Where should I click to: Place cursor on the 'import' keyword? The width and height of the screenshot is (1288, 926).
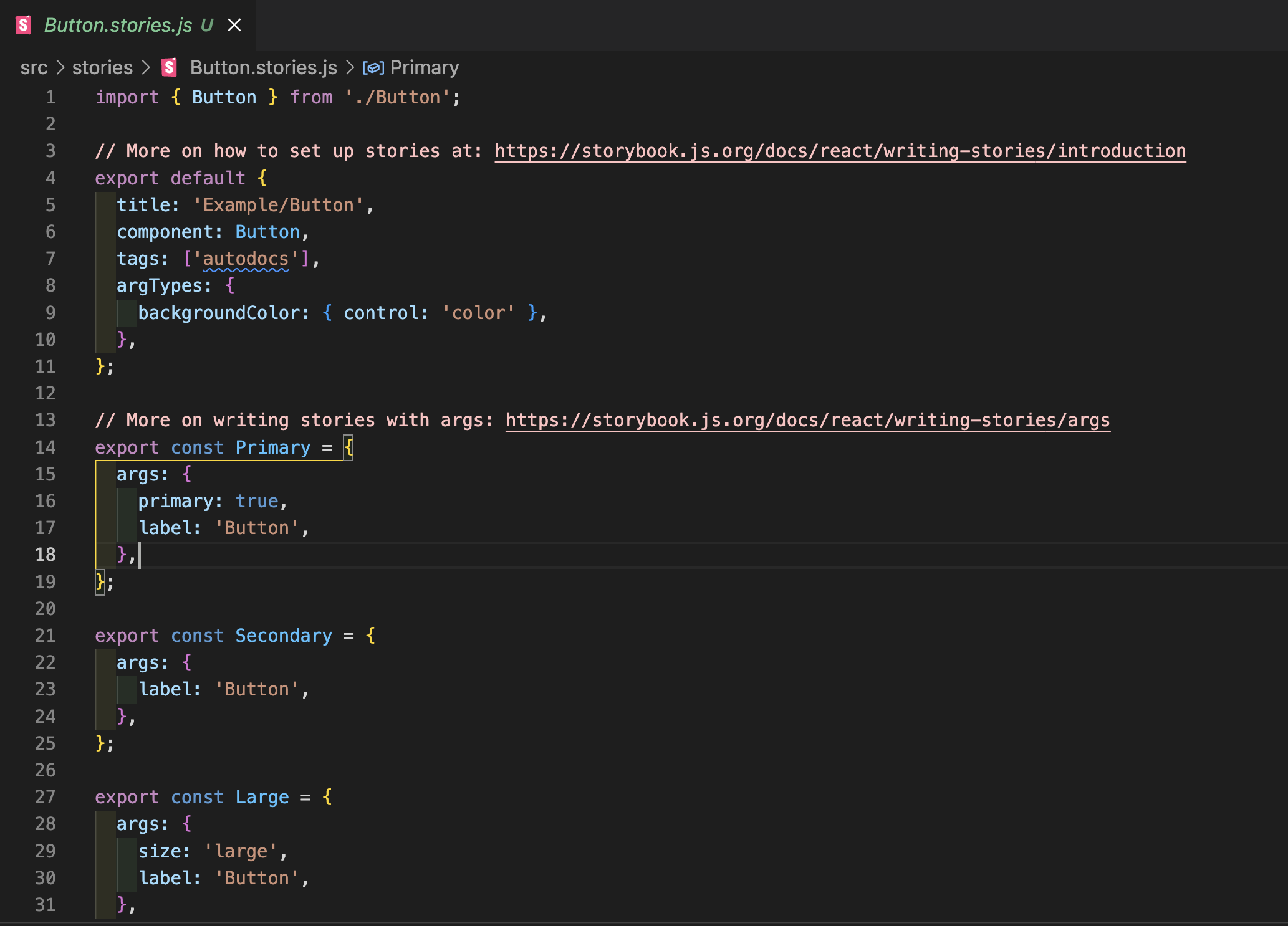click(127, 97)
